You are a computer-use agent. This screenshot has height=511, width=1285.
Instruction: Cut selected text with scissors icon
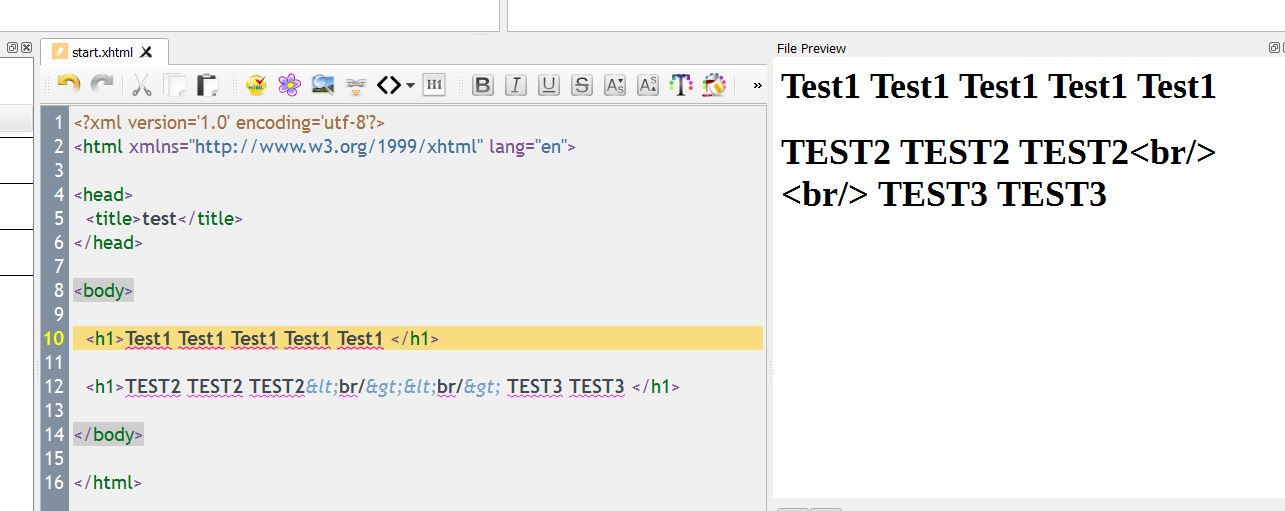click(141, 85)
